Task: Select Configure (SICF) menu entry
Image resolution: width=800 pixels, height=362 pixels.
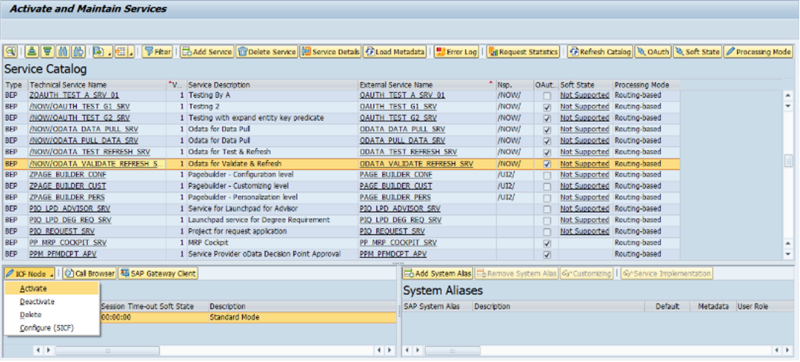Action: [51, 328]
